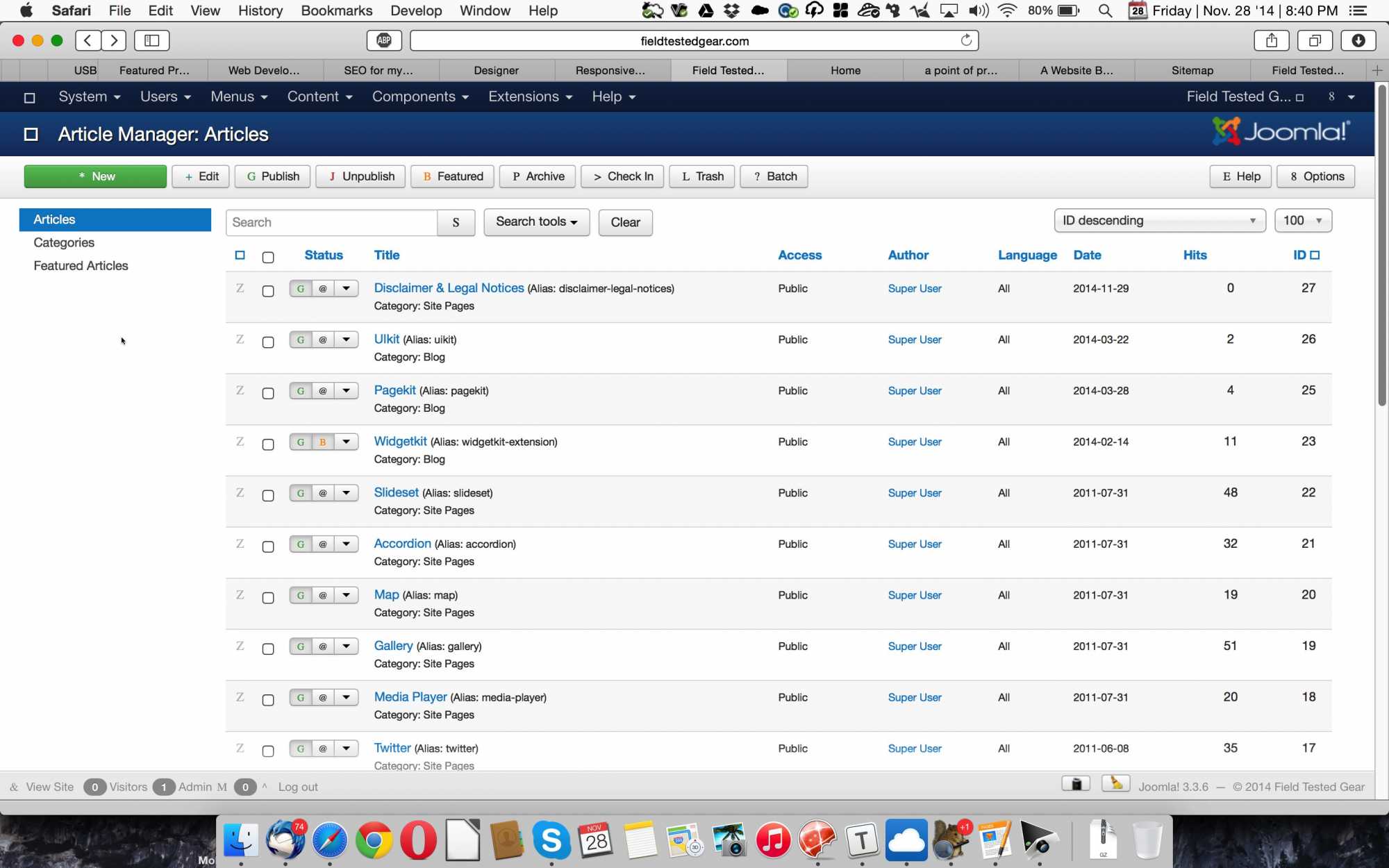Click the green New button
The width and height of the screenshot is (1389, 868).
coord(95,176)
